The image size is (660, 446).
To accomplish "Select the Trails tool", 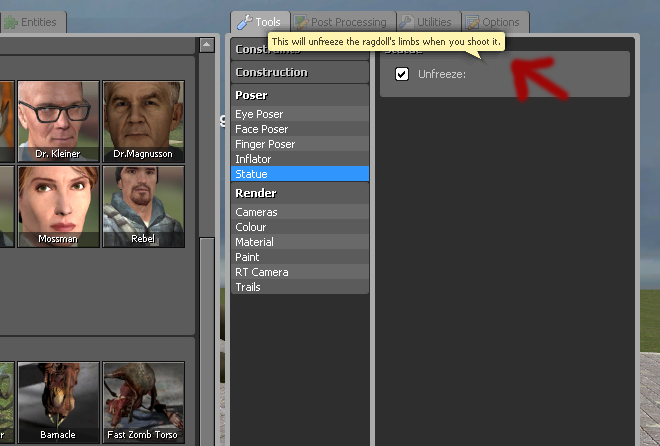I will [300, 287].
